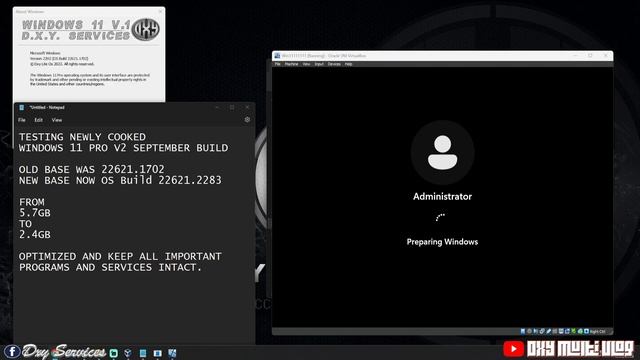Open the VirtualBox Input menu

click(319, 64)
